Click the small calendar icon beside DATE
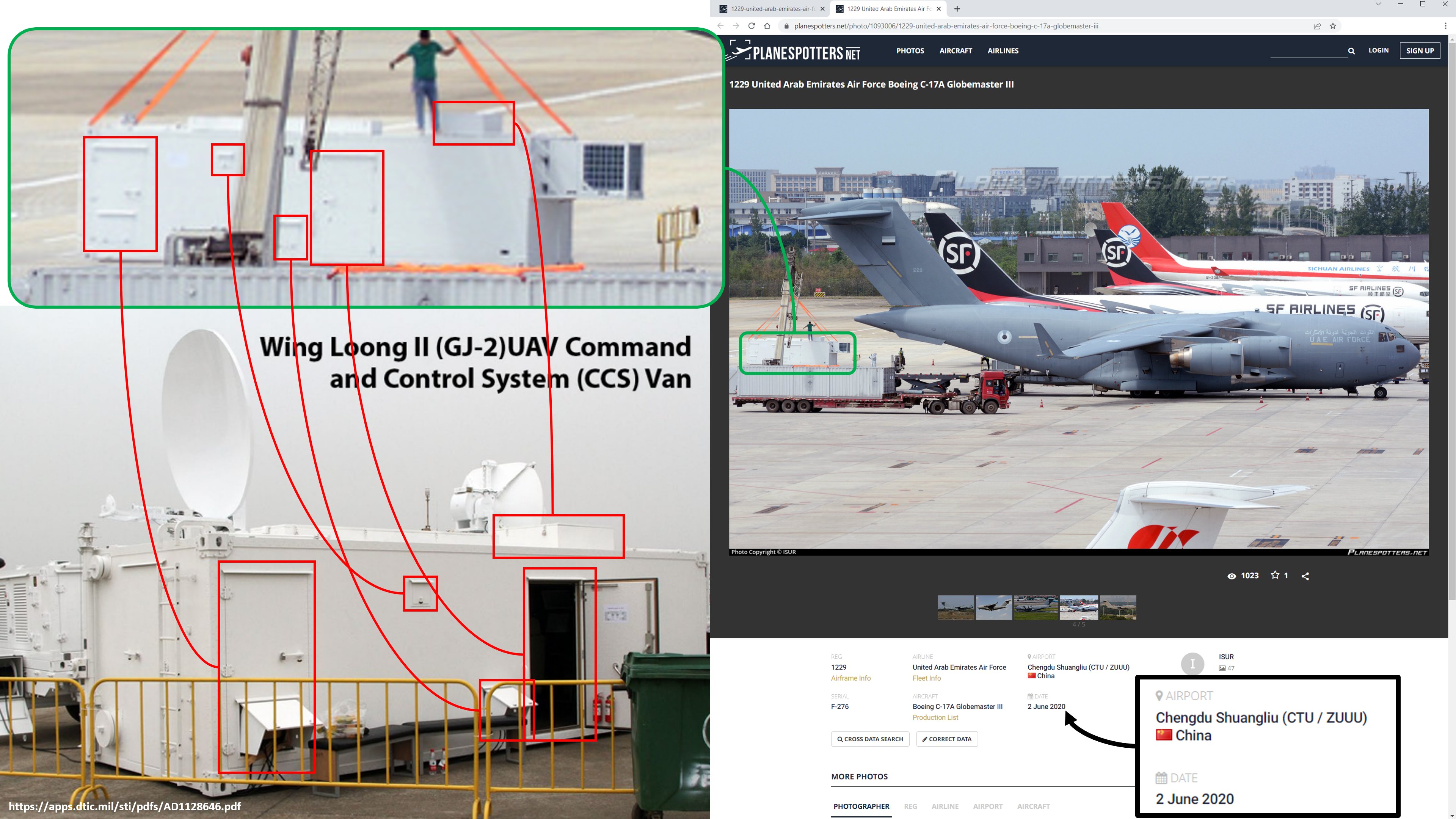The height and width of the screenshot is (819, 1456). point(1031,697)
